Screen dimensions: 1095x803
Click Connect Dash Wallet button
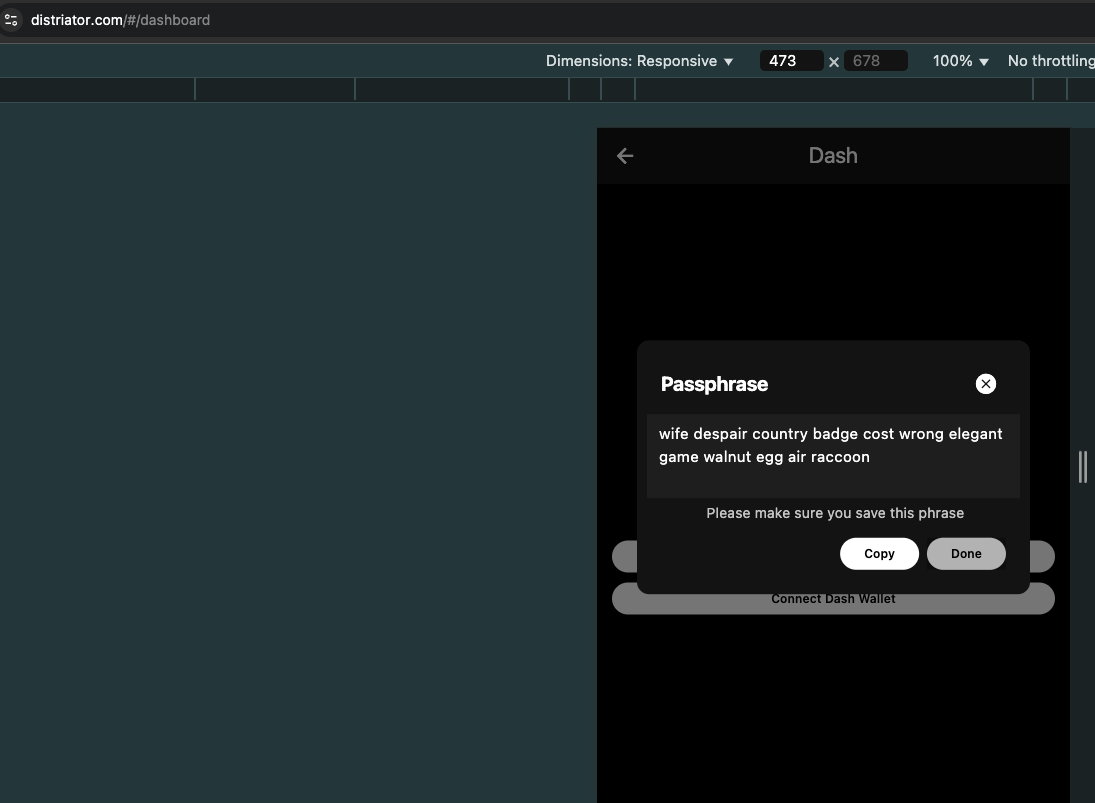(x=833, y=599)
